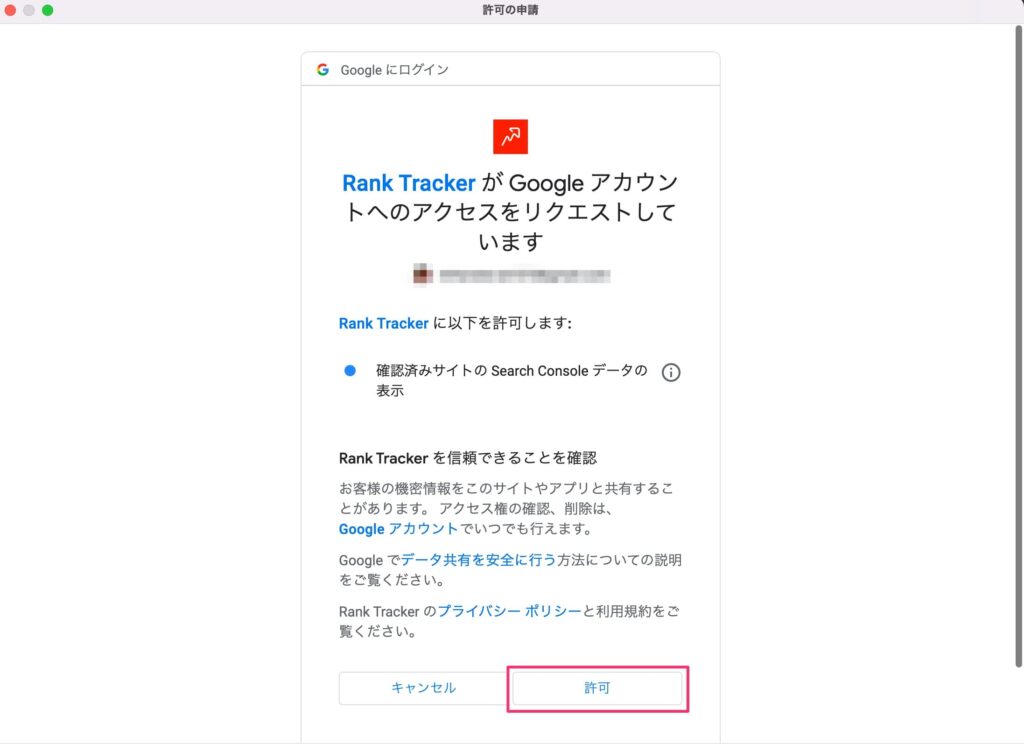This screenshot has width=1024, height=744.
Task: Click the 確認済みサイトの Search Console permission text
Action: coord(511,380)
